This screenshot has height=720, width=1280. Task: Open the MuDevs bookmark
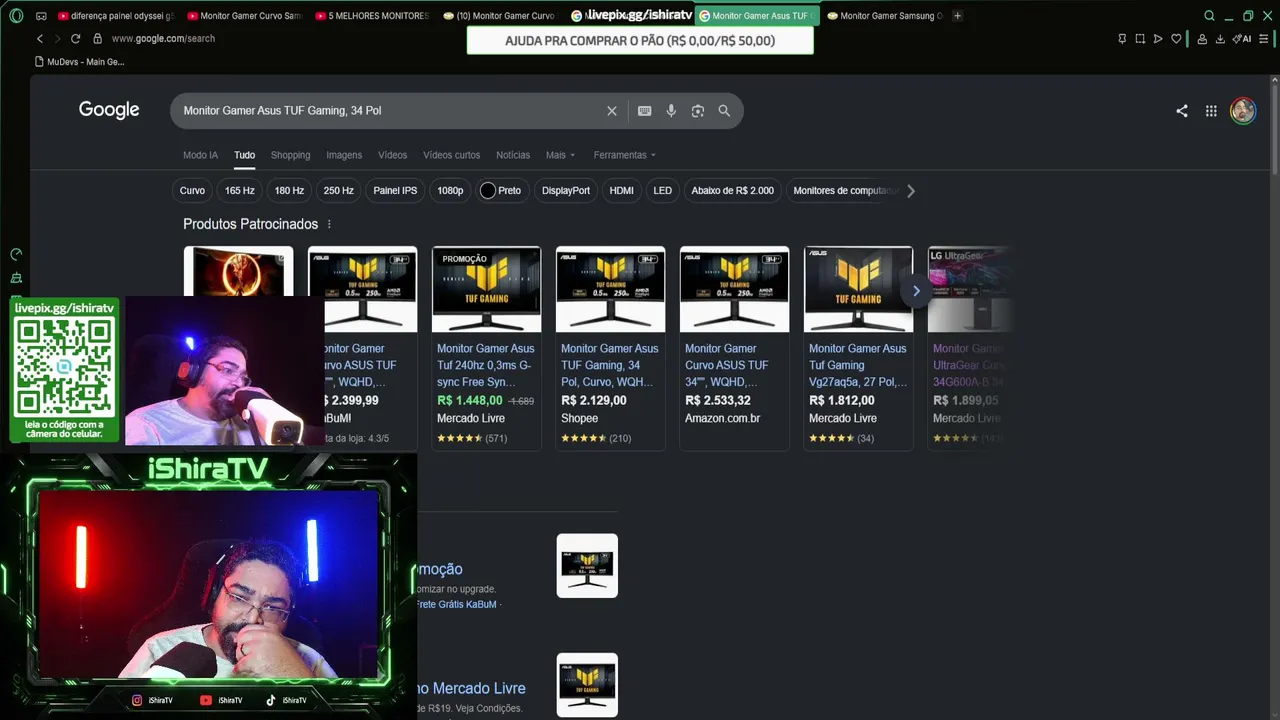80,62
